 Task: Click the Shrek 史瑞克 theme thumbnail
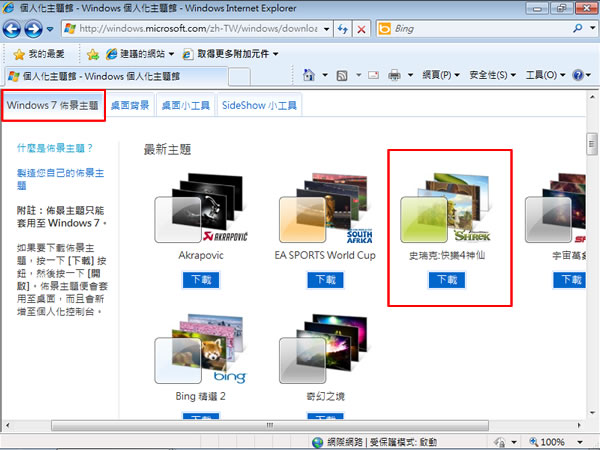pyautogui.click(x=446, y=208)
